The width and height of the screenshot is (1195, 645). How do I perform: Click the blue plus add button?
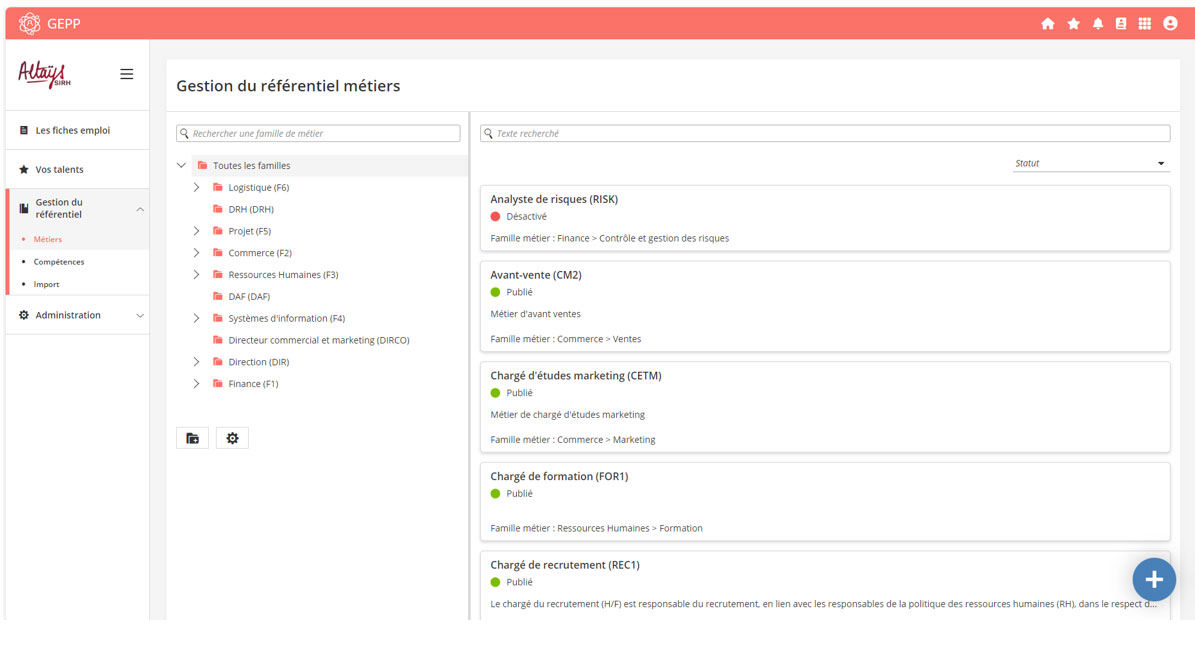(1153, 579)
